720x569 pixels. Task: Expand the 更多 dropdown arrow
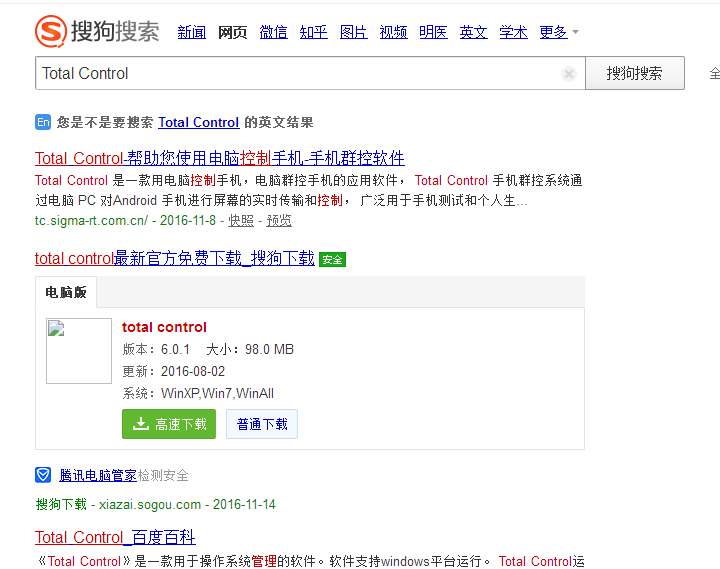575,32
